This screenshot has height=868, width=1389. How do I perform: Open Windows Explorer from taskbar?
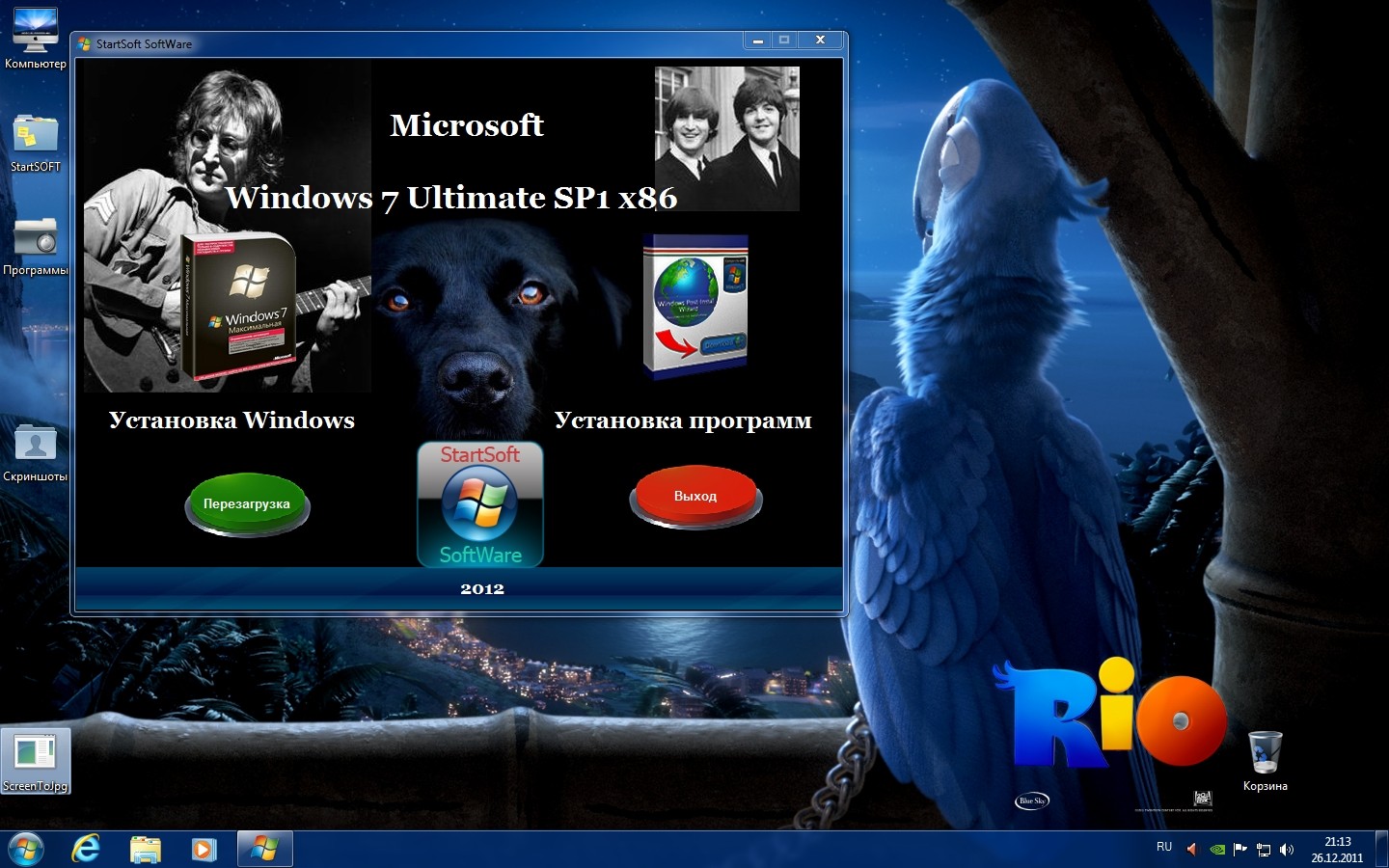point(146,850)
